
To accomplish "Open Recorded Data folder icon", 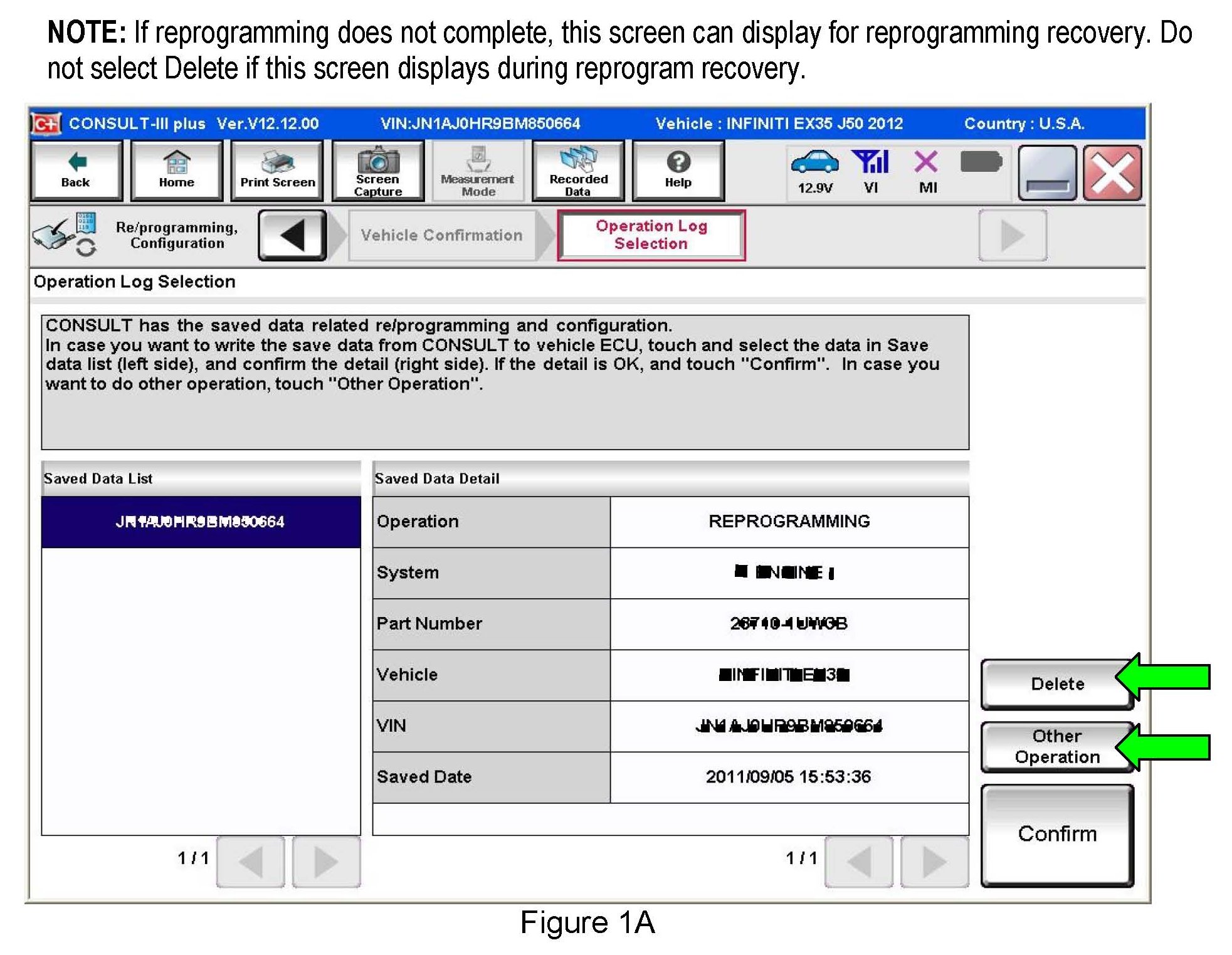I will (578, 171).
